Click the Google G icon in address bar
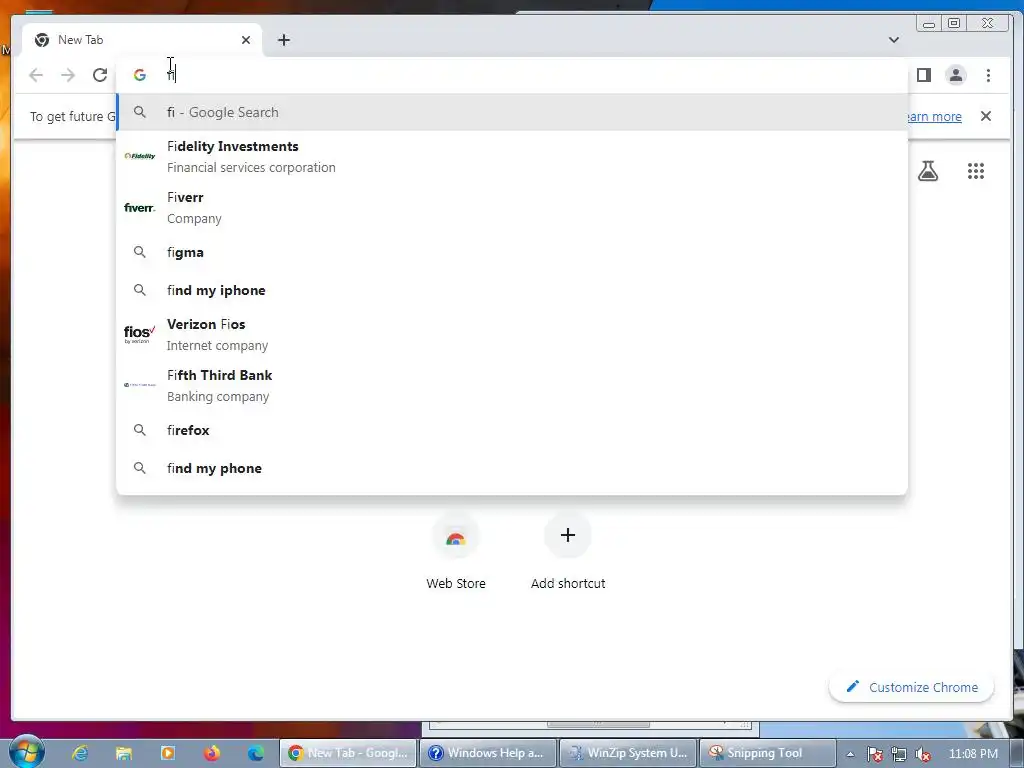This screenshot has width=1024, height=768. coord(139,75)
